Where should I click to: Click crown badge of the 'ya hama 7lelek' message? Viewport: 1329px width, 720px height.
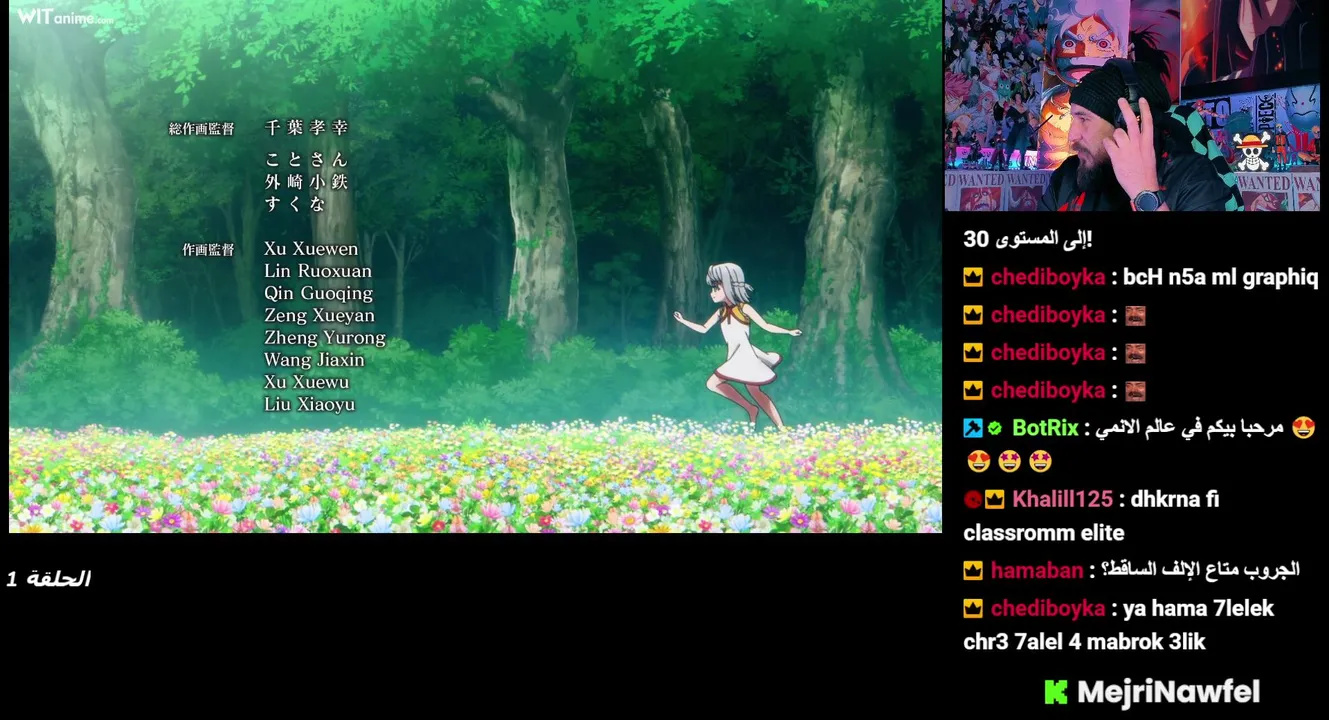pyautogui.click(x=973, y=608)
